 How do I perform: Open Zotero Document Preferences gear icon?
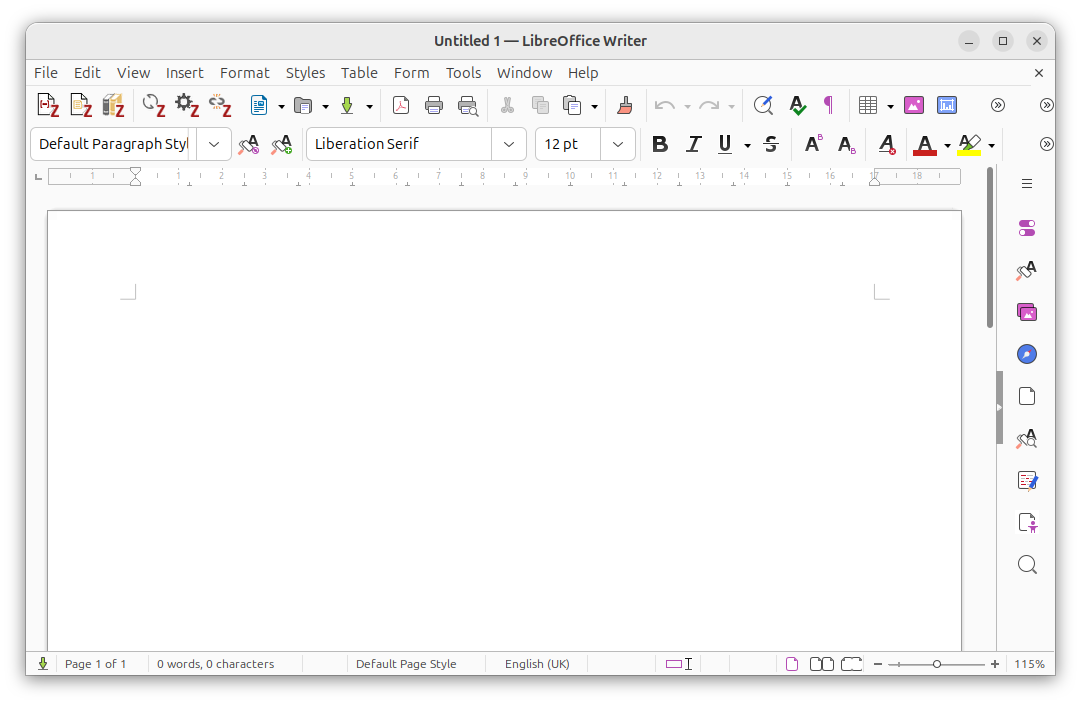(x=186, y=105)
